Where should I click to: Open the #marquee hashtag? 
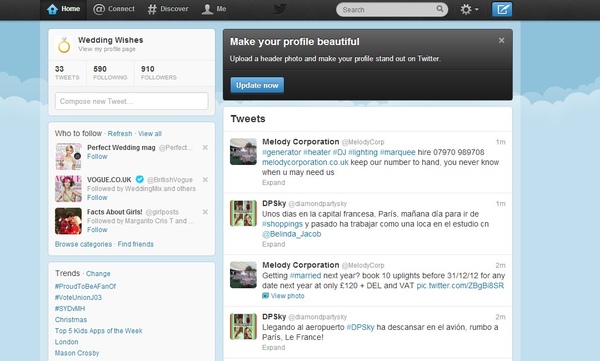(398, 152)
